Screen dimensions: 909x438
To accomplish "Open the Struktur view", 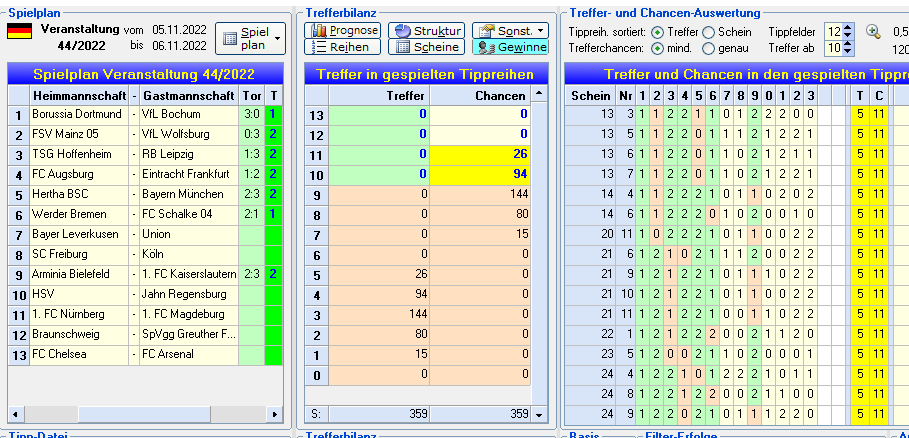I will (x=426, y=31).
